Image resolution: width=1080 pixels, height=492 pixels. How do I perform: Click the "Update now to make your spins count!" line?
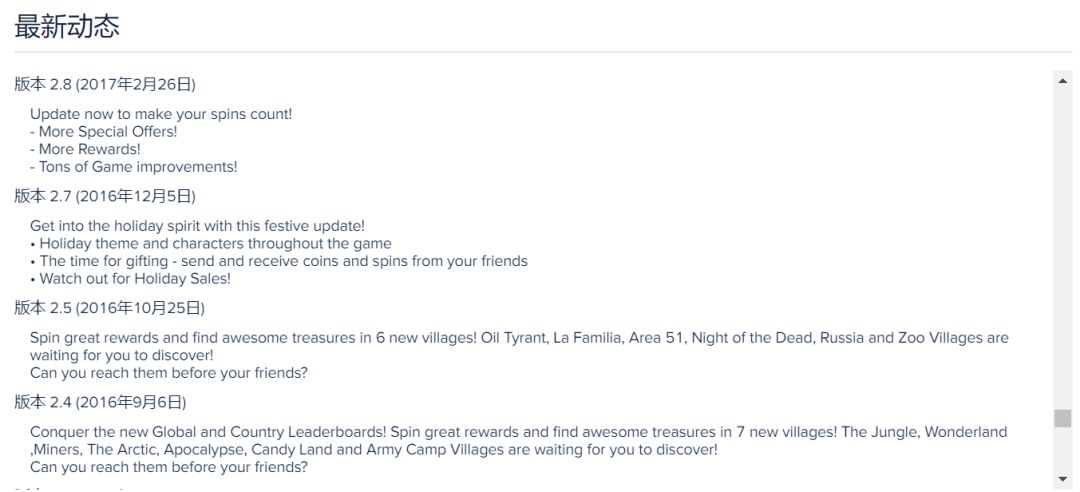point(161,114)
